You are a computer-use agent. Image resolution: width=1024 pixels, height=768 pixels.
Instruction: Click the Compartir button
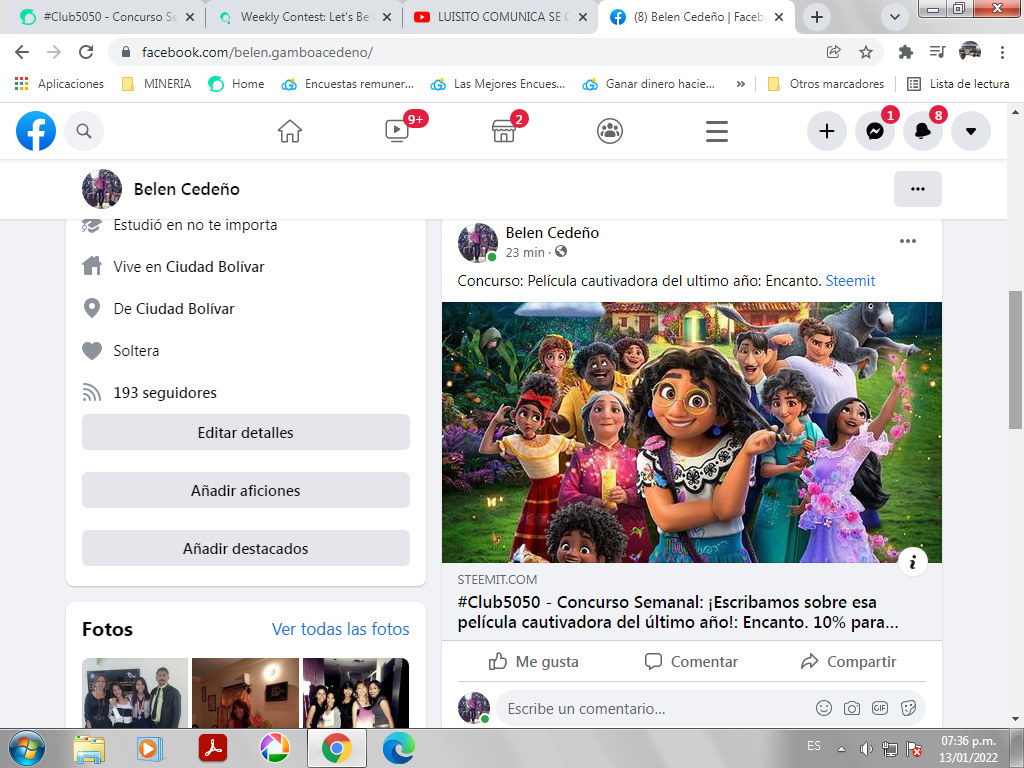pos(848,662)
